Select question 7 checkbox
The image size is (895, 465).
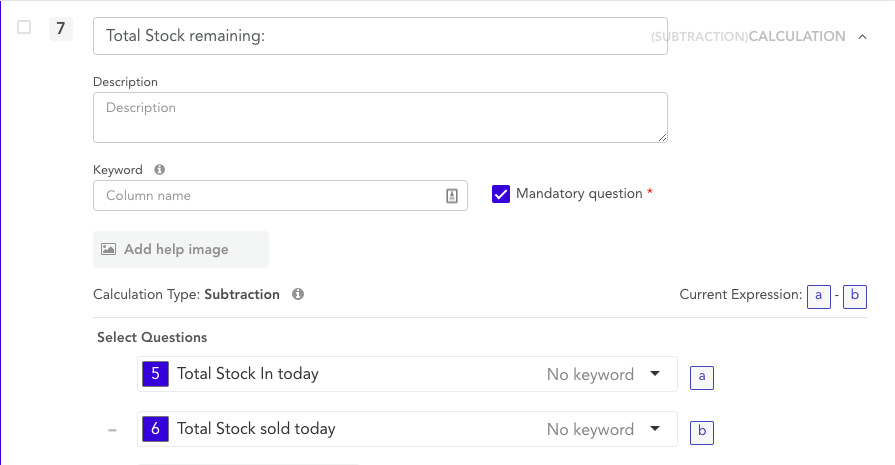coord(25,28)
